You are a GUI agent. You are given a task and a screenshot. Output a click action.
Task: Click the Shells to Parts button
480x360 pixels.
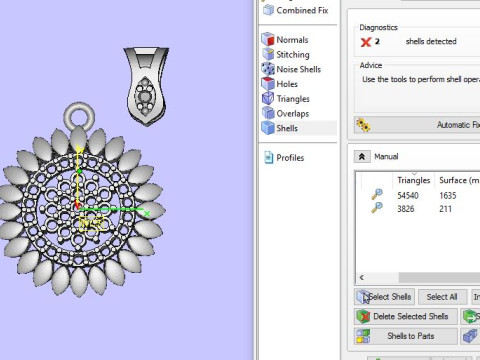(x=406, y=336)
